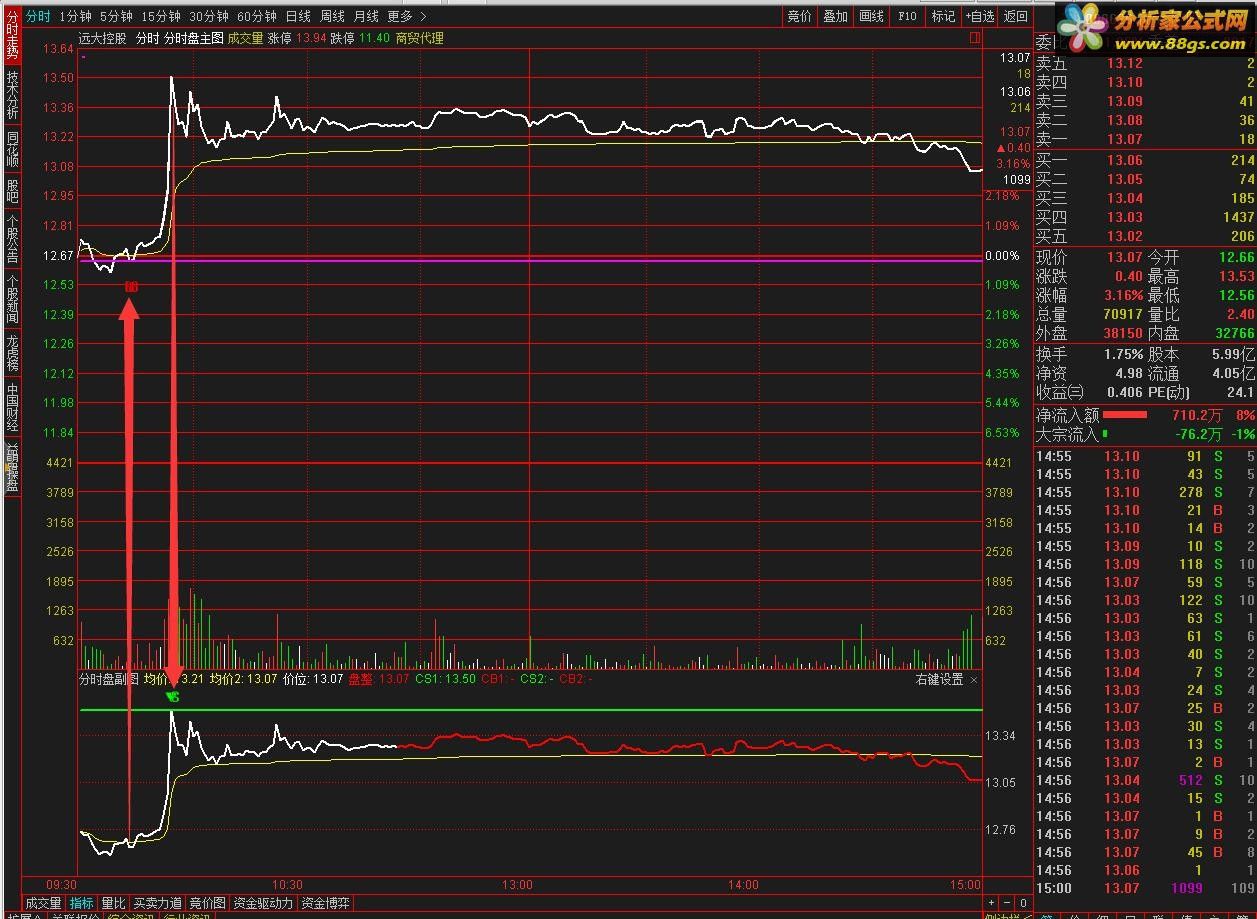This screenshot has height=919, width=1257.
Task: Click the 最低 12.56 value
Action: [1238, 296]
